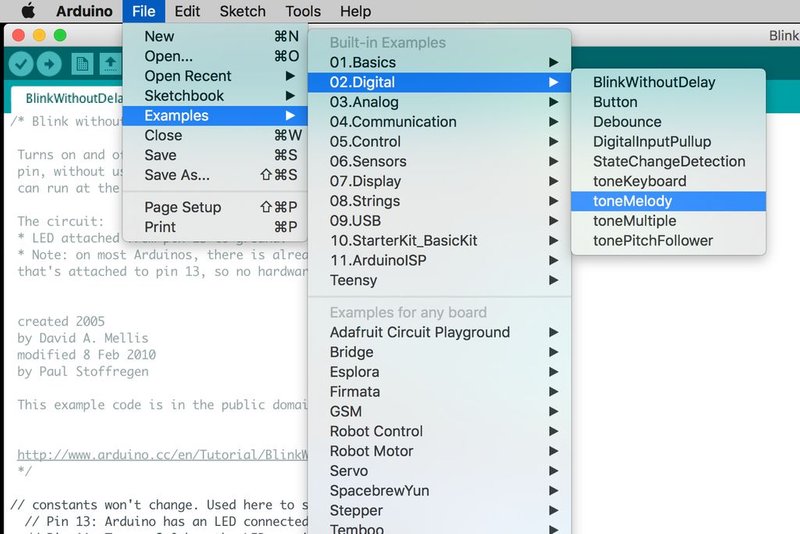Select Print menu entry

215,227
